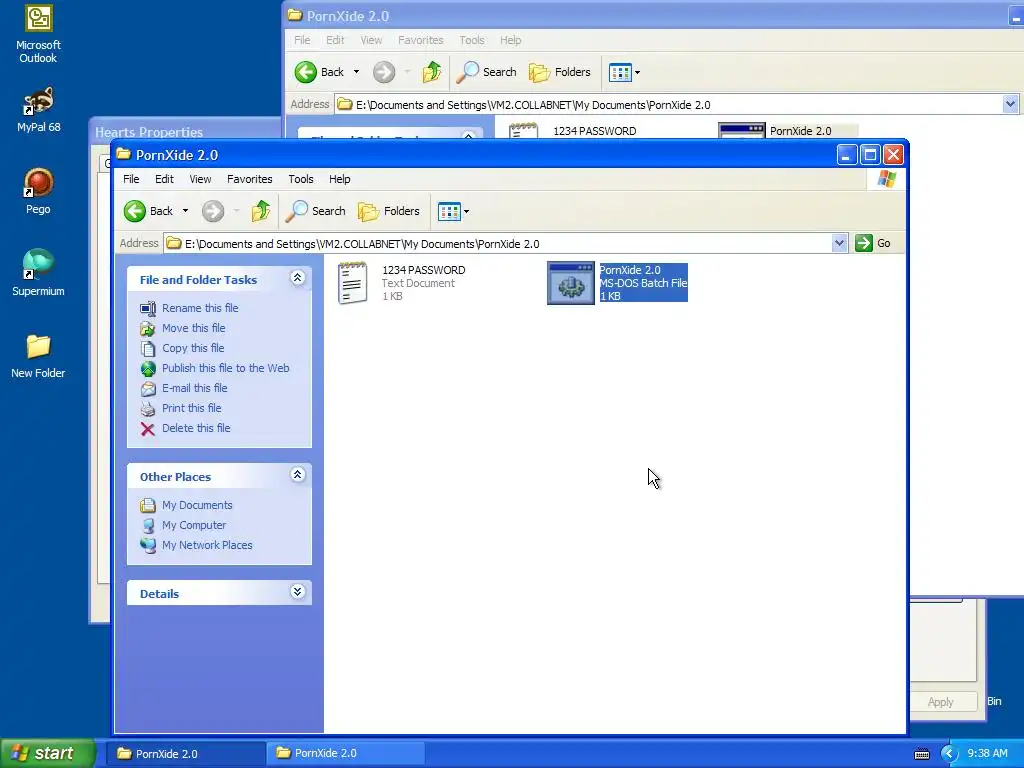Open the File menu in front window
This screenshot has width=1024, height=768.
(x=131, y=179)
